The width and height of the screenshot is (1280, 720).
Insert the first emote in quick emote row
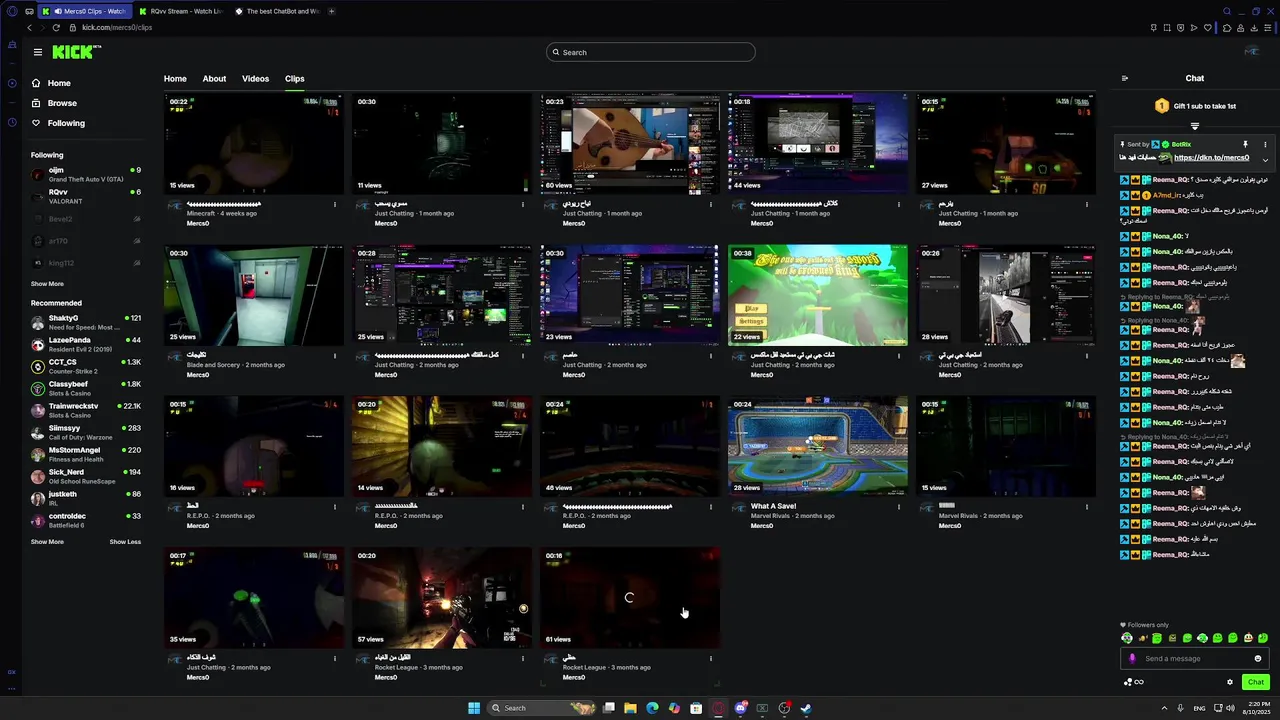(x=1127, y=638)
